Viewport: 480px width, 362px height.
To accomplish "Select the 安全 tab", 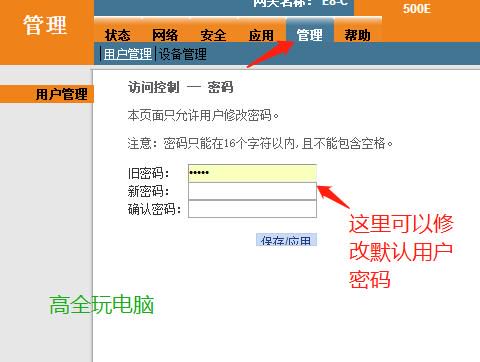I will [213, 35].
